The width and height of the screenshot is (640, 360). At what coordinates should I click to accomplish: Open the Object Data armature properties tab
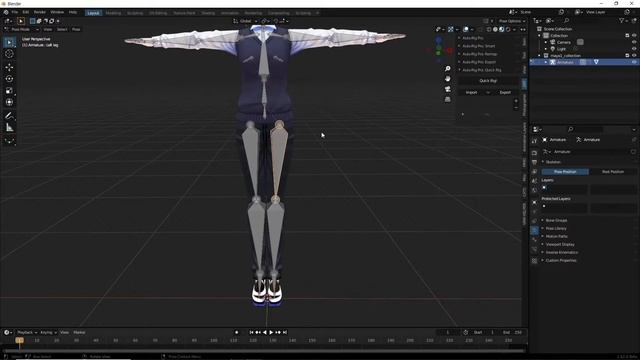pyautogui.click(x=534, y=231)
